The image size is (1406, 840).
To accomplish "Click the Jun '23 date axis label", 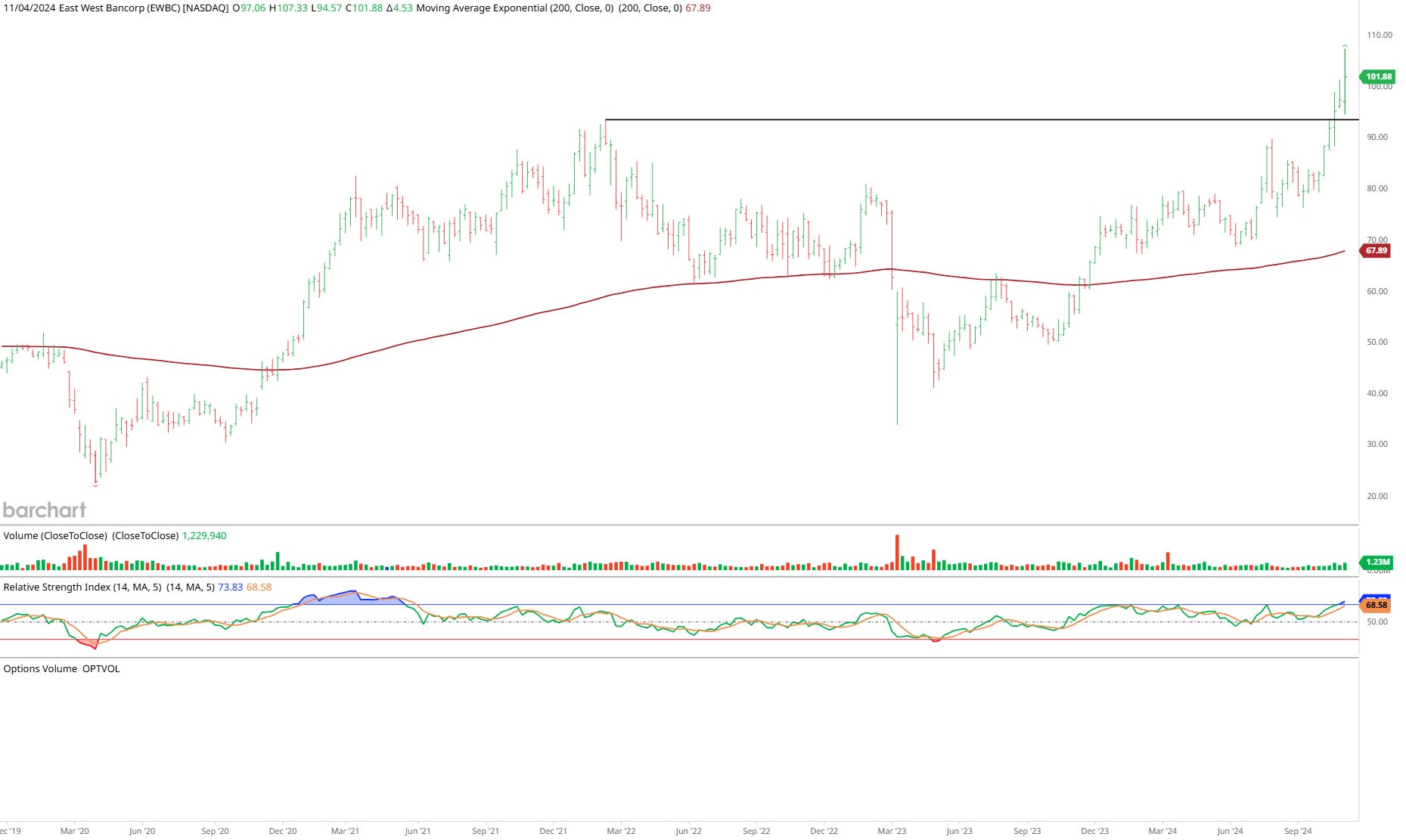I will pyautogui.click(x=959, y=831).
